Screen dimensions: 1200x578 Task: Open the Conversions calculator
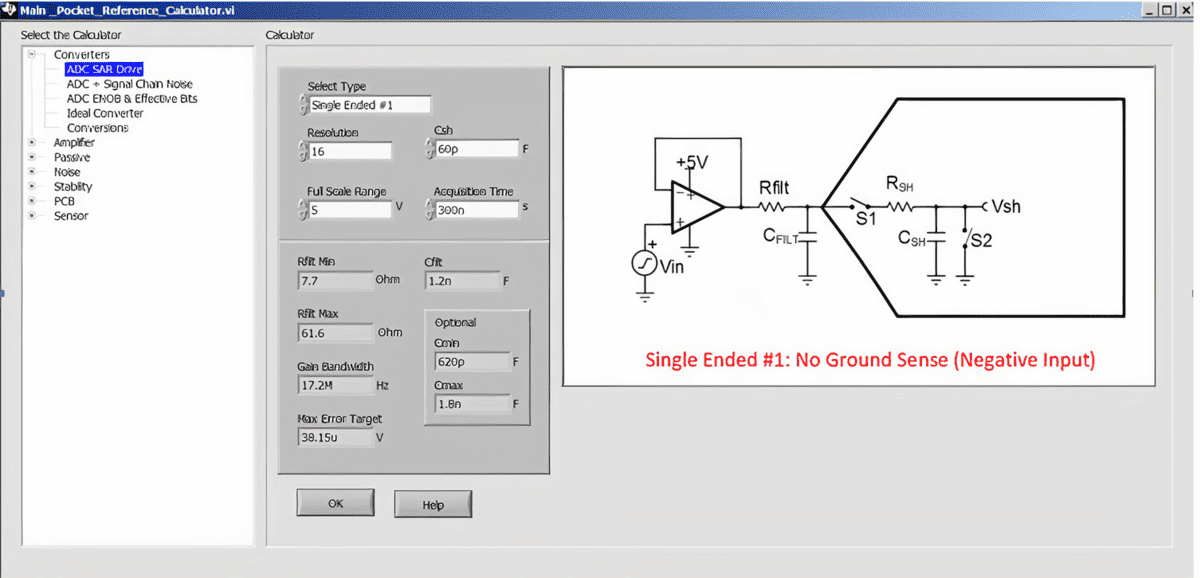97,128
